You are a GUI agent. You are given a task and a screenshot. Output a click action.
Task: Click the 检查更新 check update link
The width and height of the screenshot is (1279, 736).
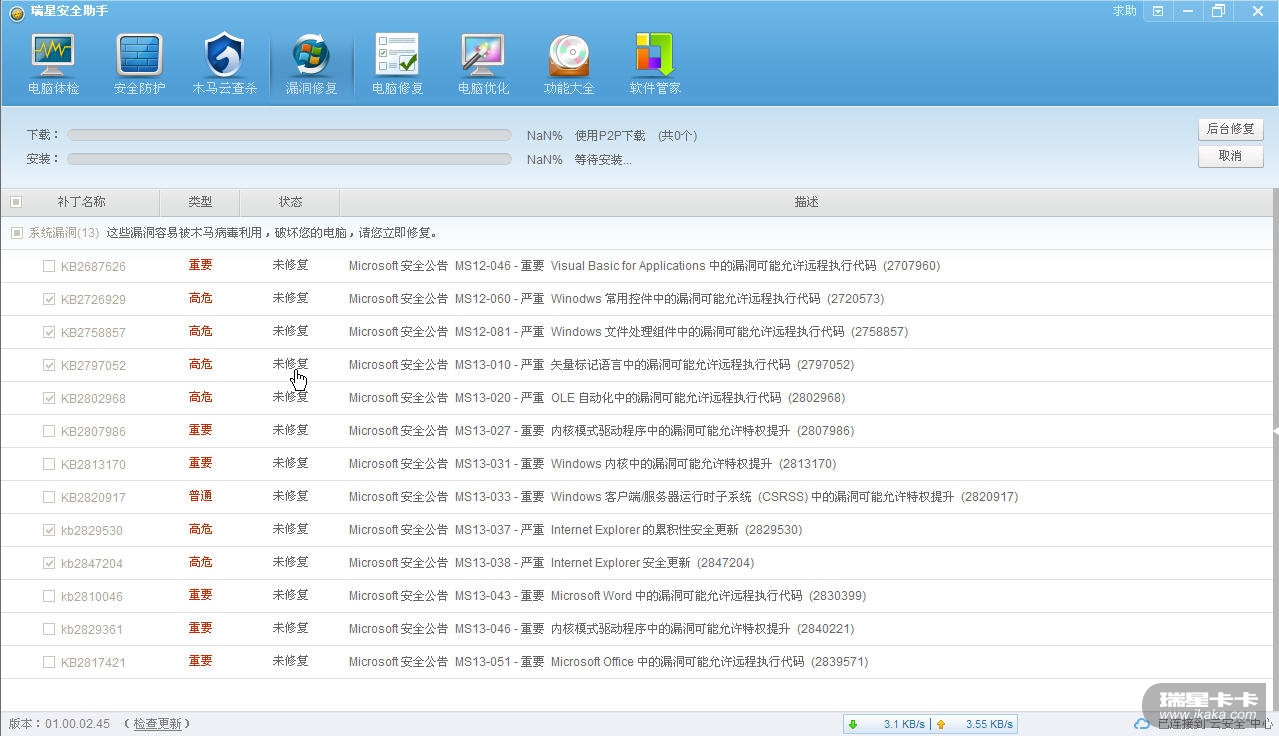(x=158, y=724)
